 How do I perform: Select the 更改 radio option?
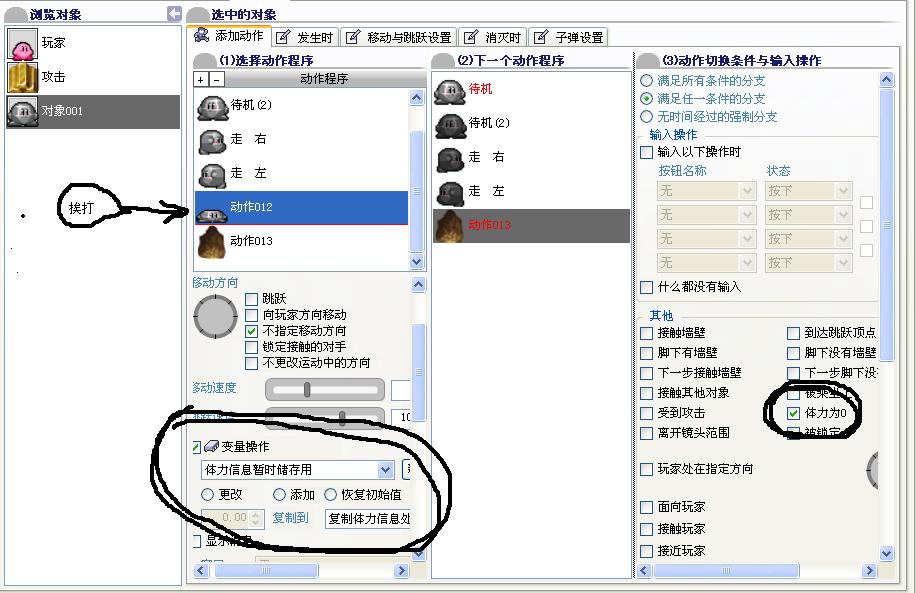[207, 495]
